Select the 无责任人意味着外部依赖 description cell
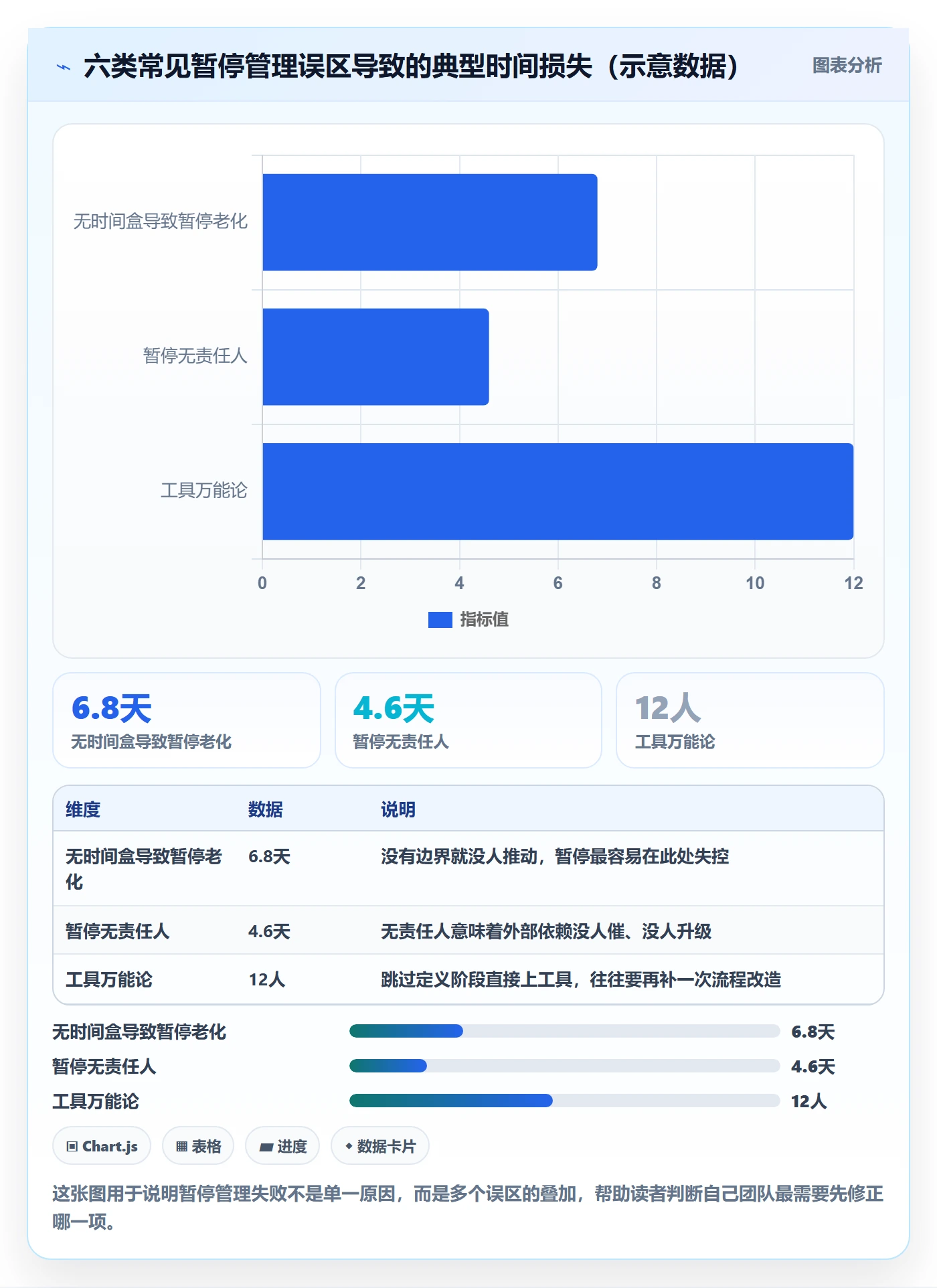The image size is (937, 1288). [546, 931]
